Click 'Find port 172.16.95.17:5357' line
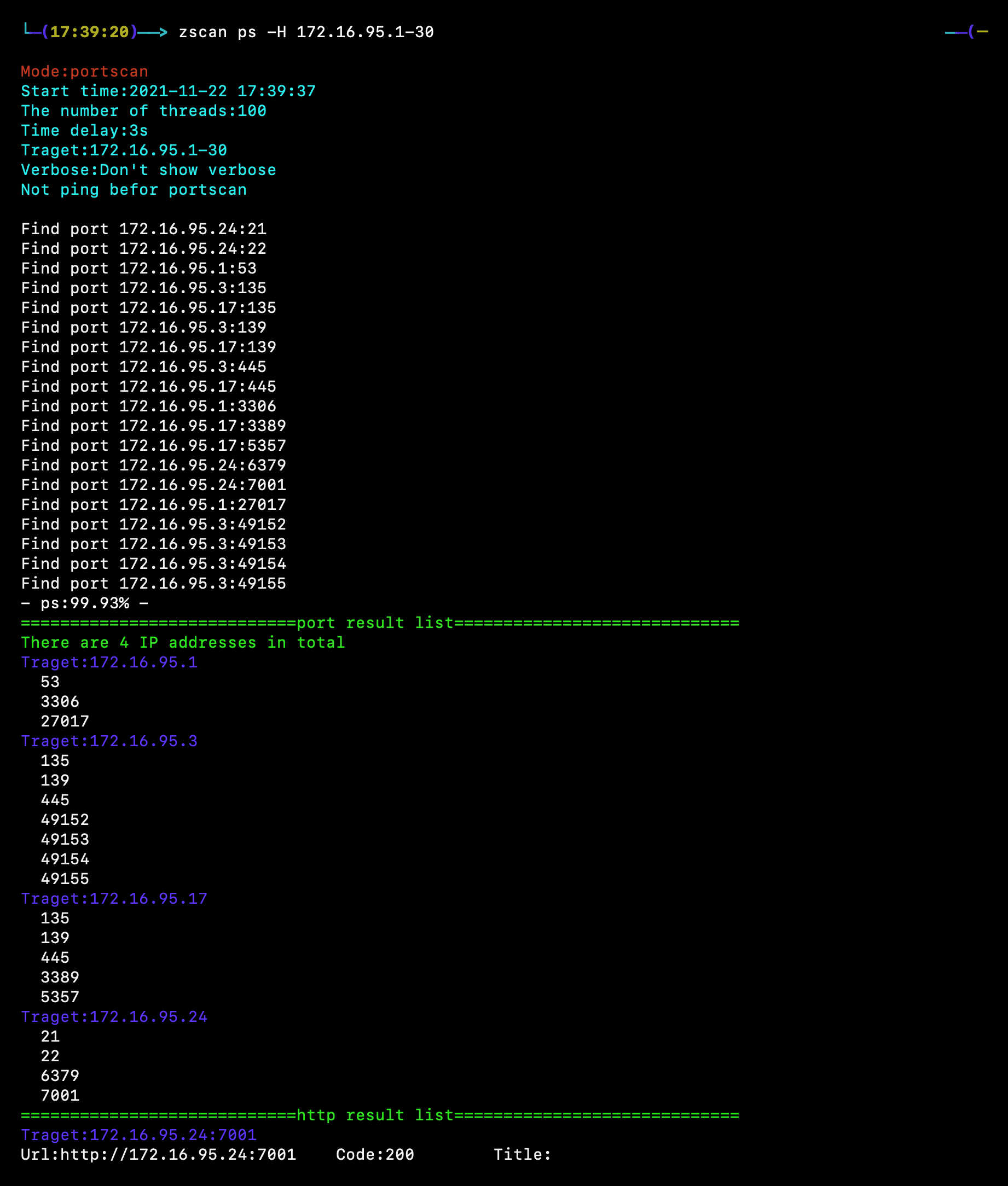 point(154,446)
